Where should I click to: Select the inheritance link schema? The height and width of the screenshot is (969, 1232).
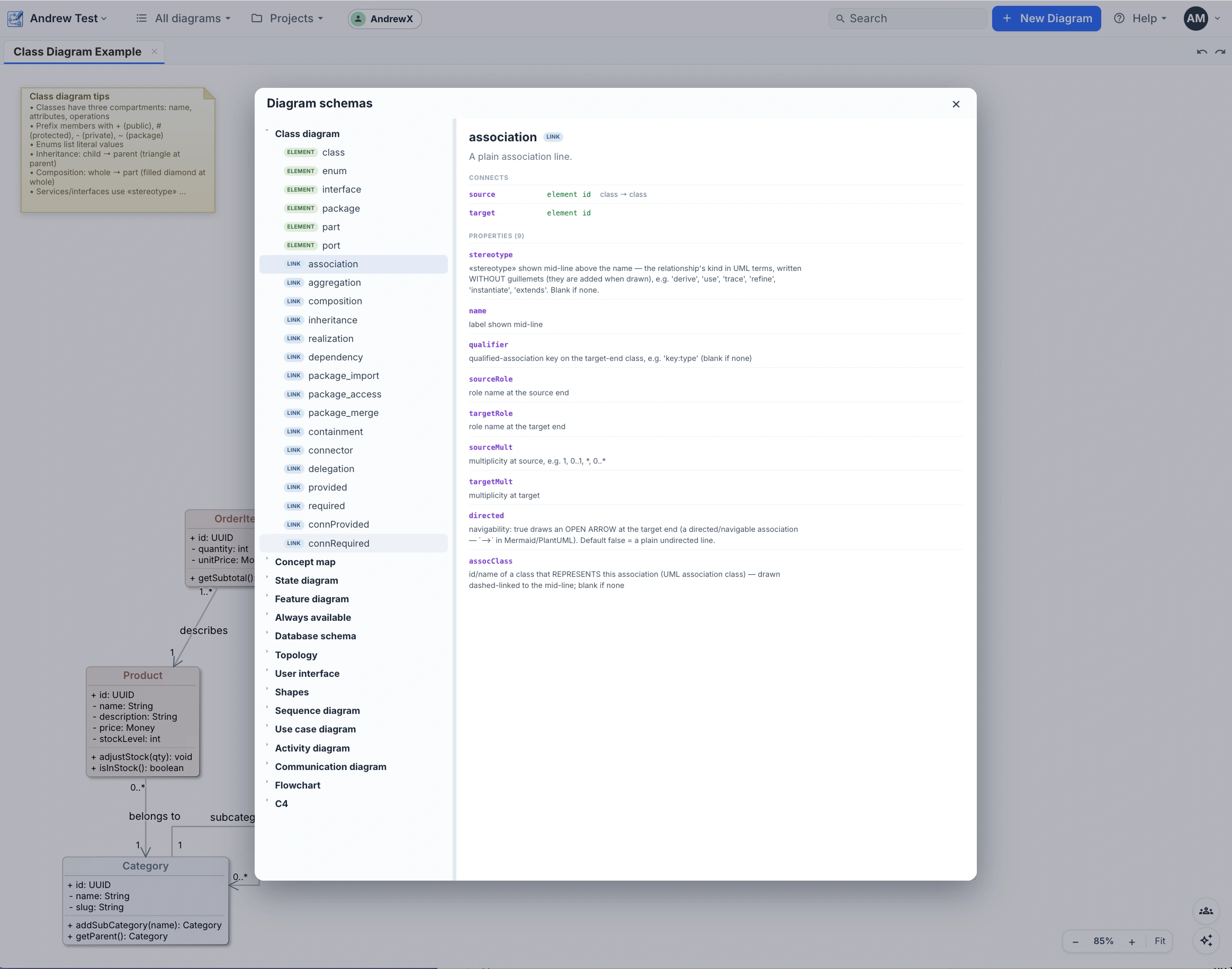click(x=354, y=320)
